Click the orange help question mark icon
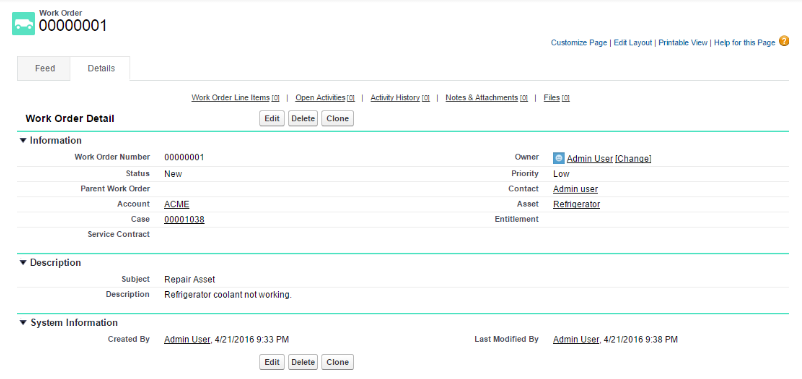 (784, 42)
